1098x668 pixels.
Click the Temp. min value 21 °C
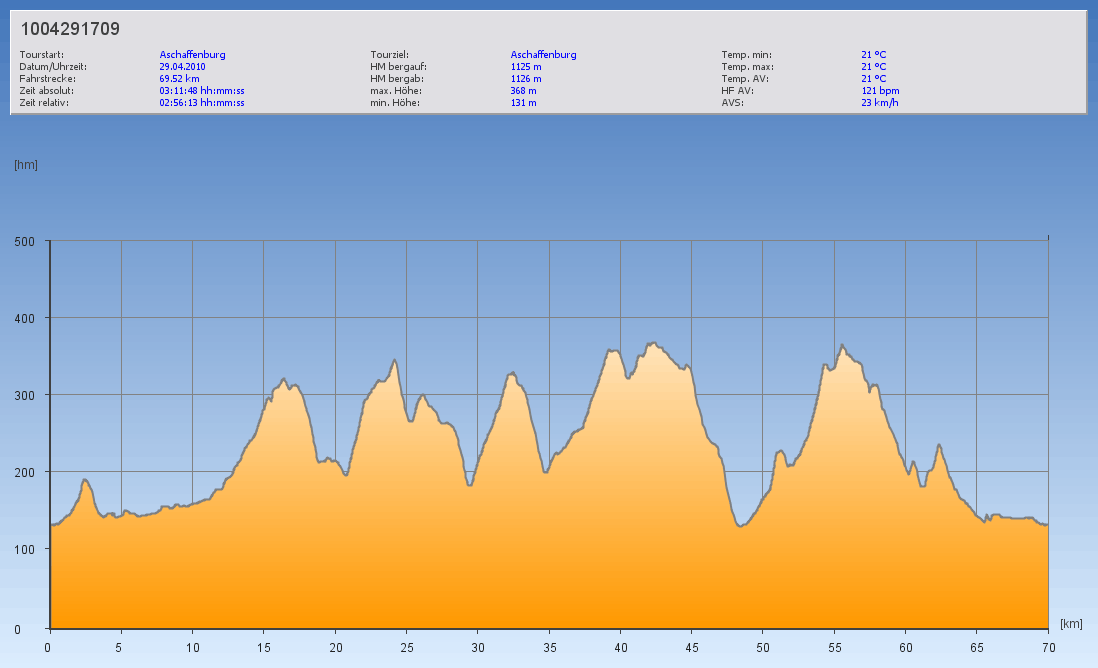(x=873, y=55)
